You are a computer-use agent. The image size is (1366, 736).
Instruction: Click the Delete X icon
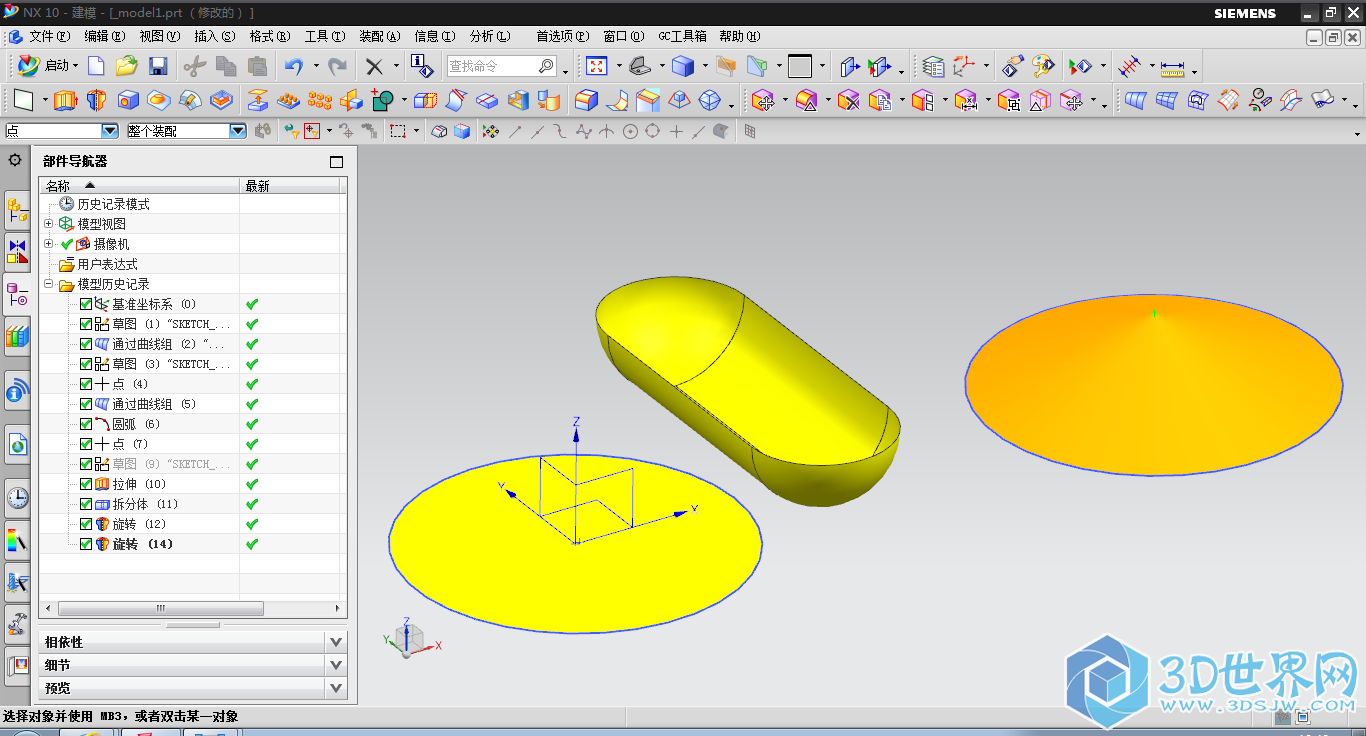374,66
